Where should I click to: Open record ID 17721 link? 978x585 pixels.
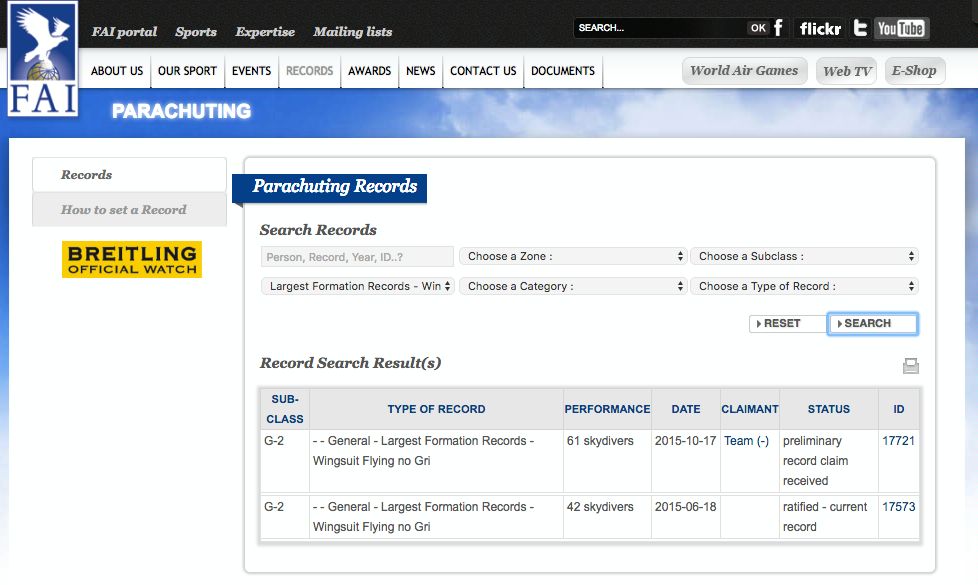point(898,441)
